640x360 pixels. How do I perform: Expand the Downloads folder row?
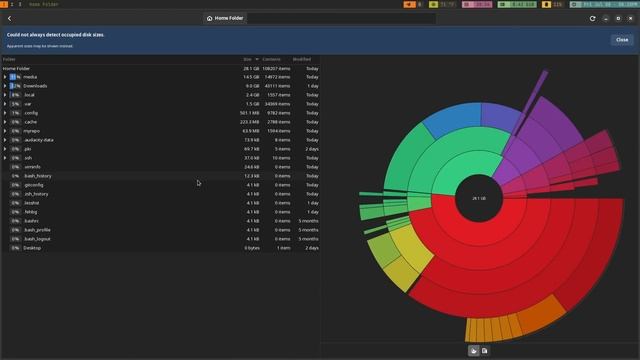pos(5,86)
